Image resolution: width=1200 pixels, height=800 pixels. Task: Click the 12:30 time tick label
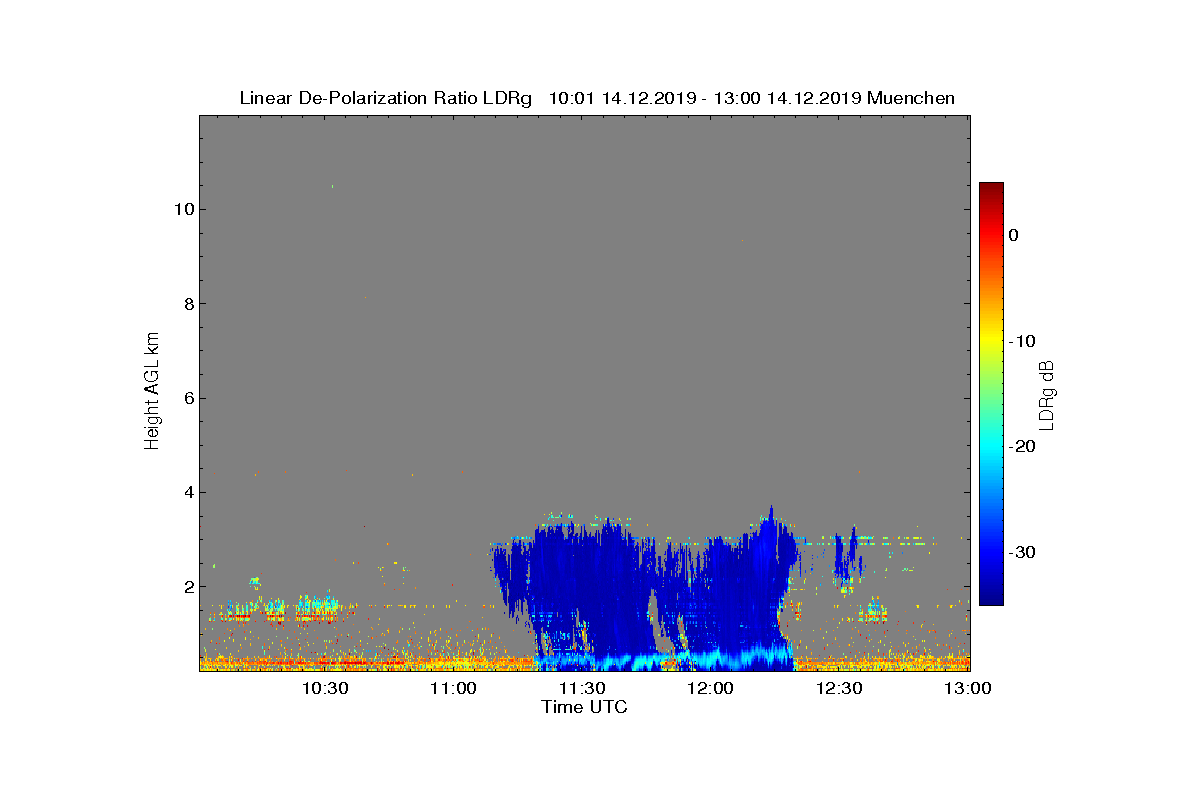click(840, 688)
